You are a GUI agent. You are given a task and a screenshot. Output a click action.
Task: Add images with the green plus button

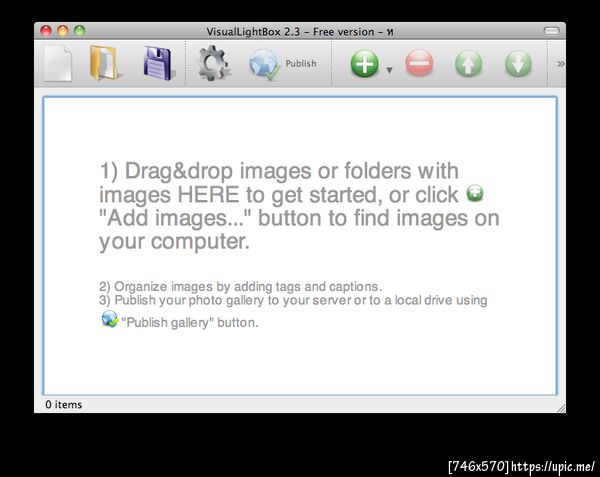(364, 63)
